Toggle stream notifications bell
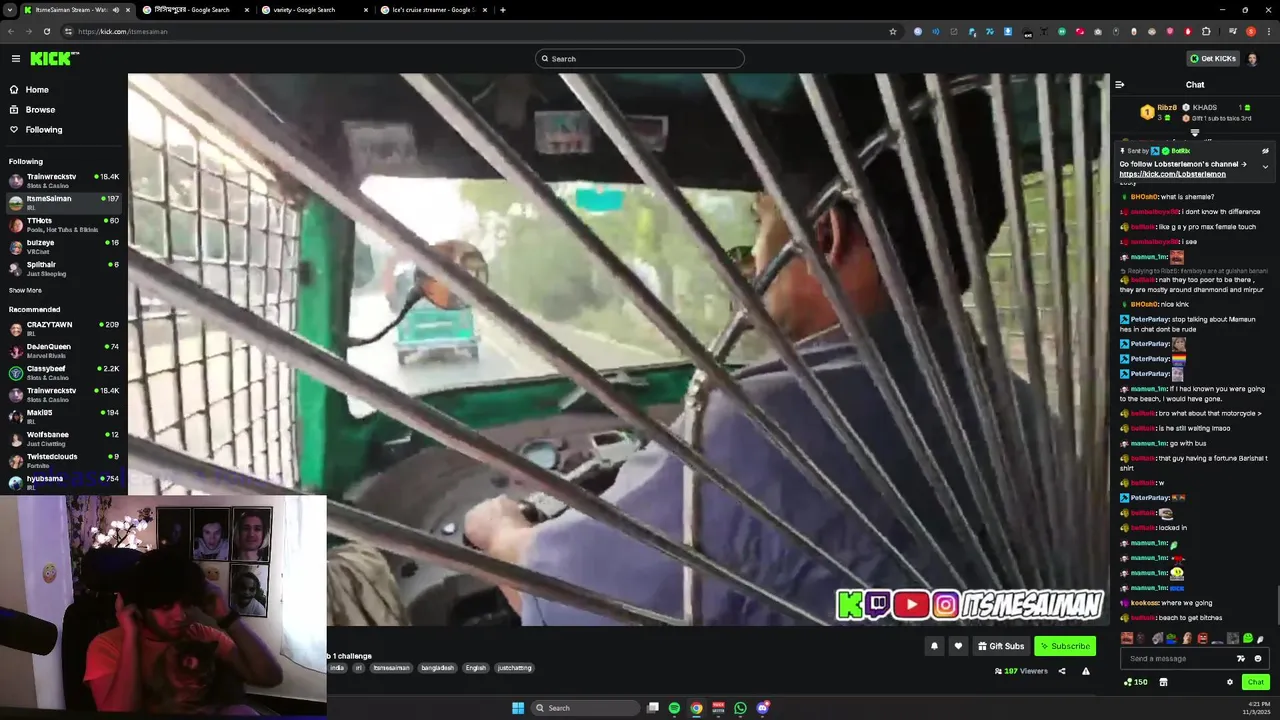This screenshot has width=1280, height=720. click(934, 646)
